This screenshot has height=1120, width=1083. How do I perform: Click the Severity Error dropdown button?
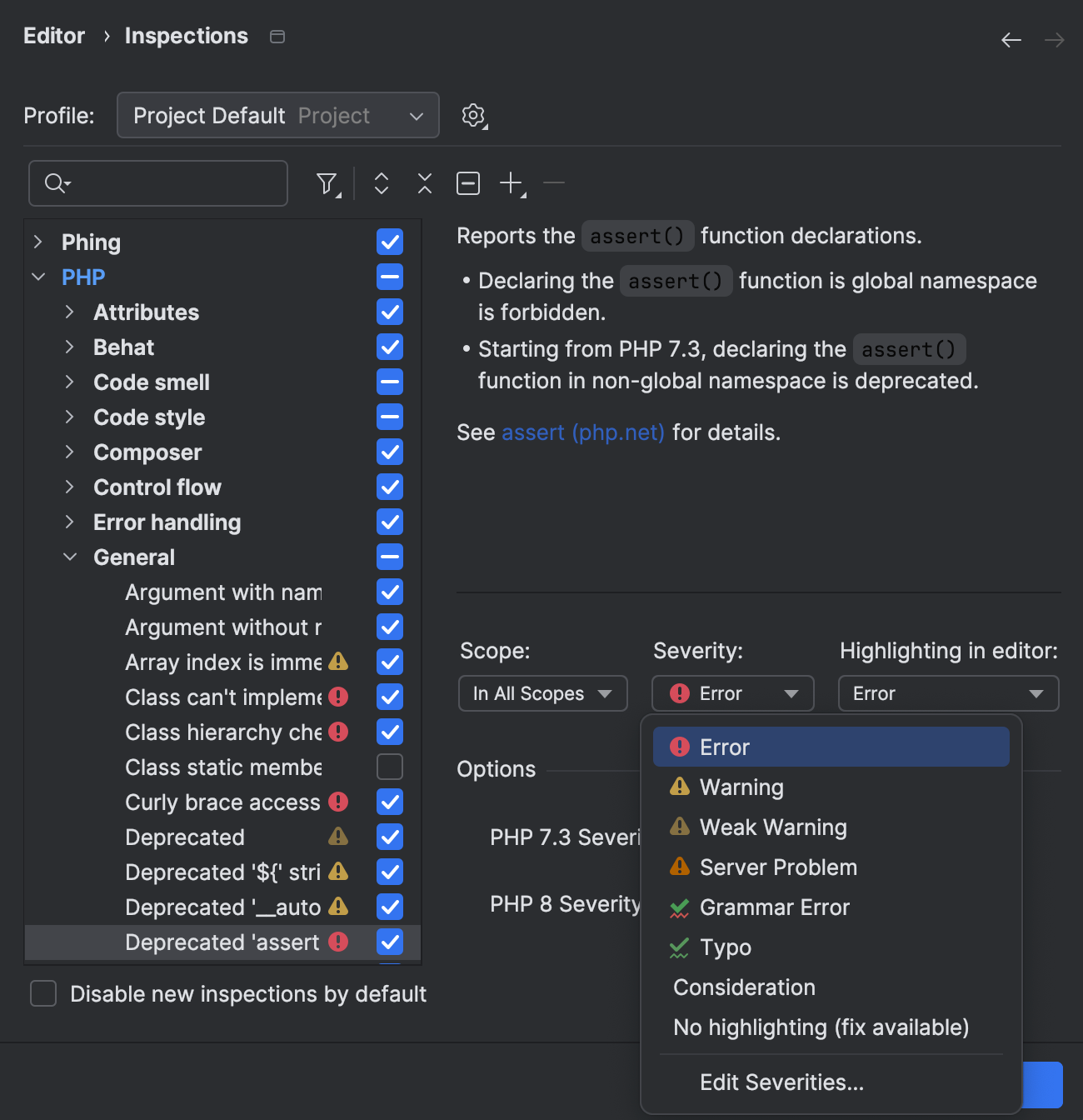733,693
